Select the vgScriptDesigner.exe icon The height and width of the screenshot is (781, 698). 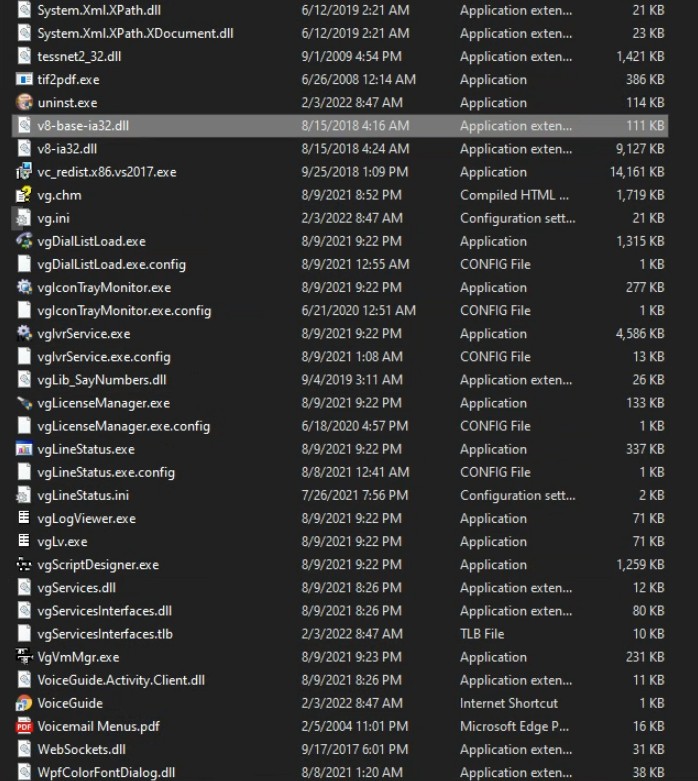point(24,565)
